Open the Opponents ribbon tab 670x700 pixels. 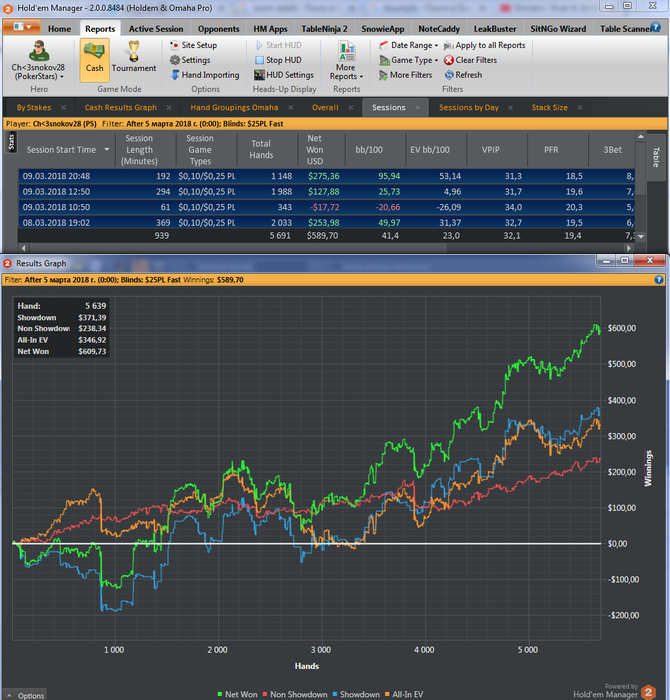coord(218,29)
